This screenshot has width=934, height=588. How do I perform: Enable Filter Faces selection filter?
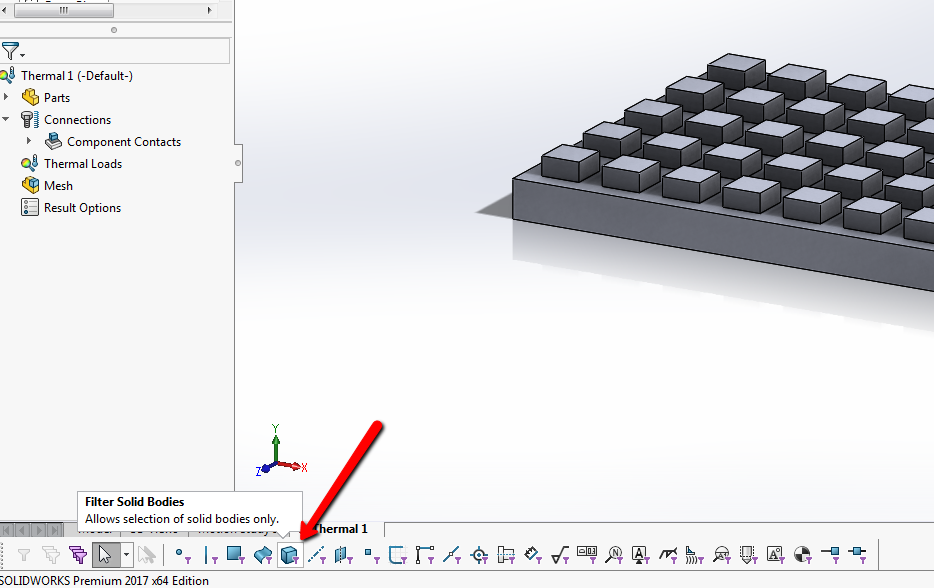[236, 555]
